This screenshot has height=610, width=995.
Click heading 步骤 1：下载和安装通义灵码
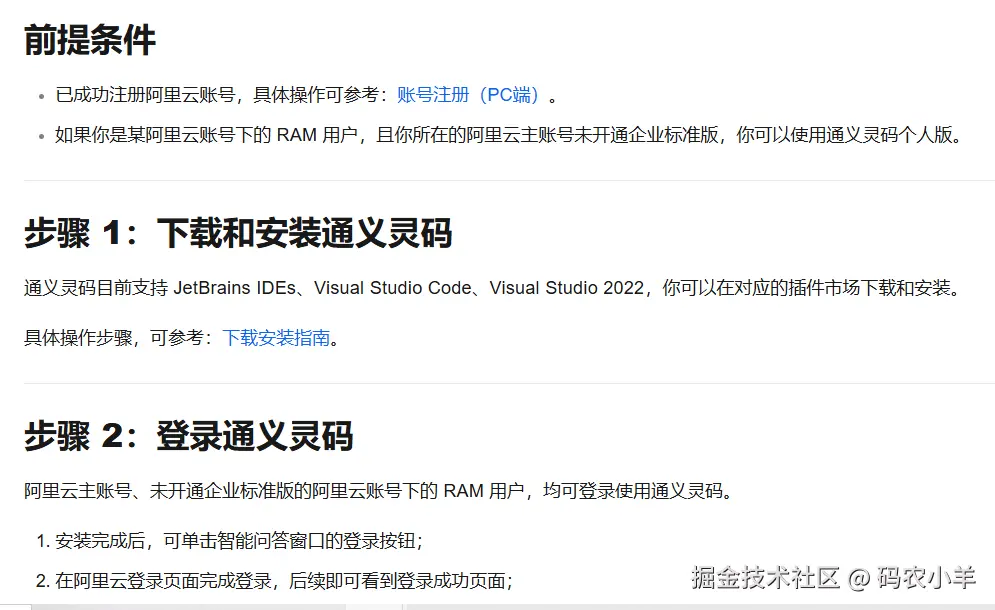click(x=238, y=233)
